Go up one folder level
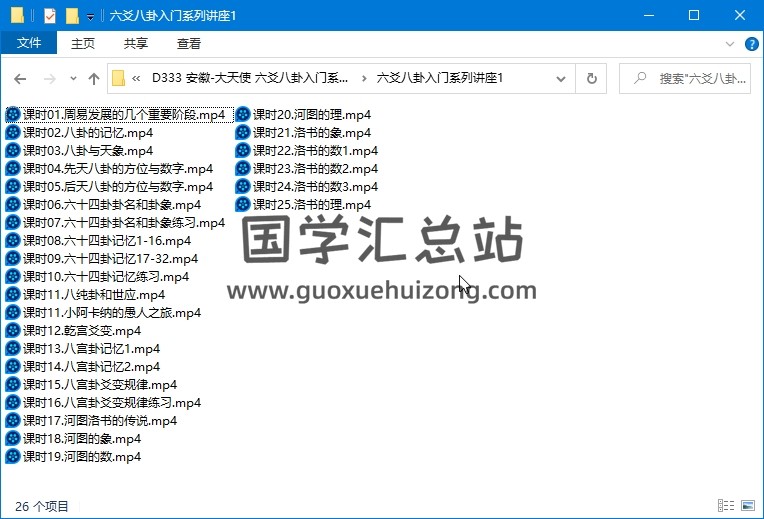This screenshot has width=764, height=519. tap(94, 78)
